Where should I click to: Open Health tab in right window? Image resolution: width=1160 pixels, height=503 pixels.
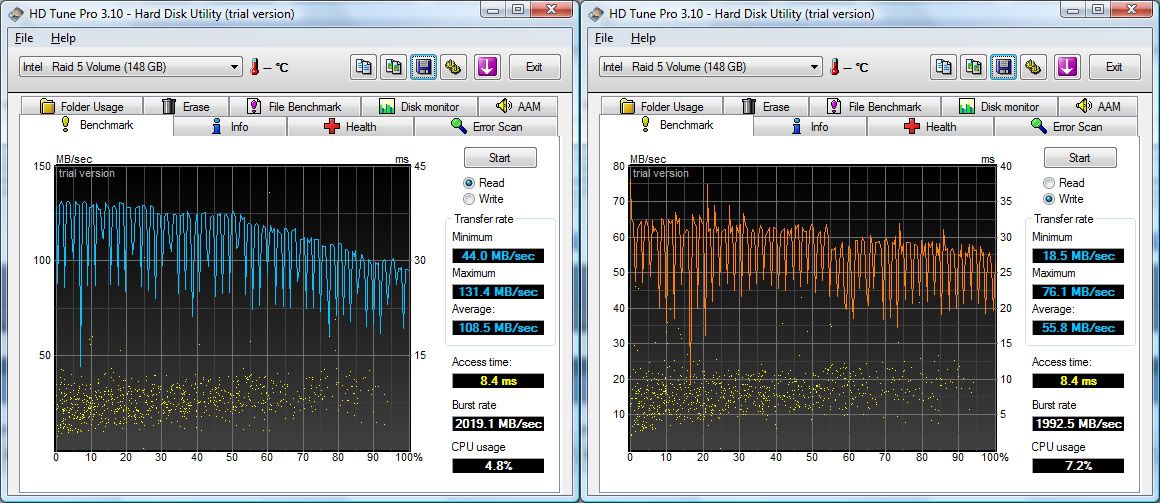click(931, 126)
